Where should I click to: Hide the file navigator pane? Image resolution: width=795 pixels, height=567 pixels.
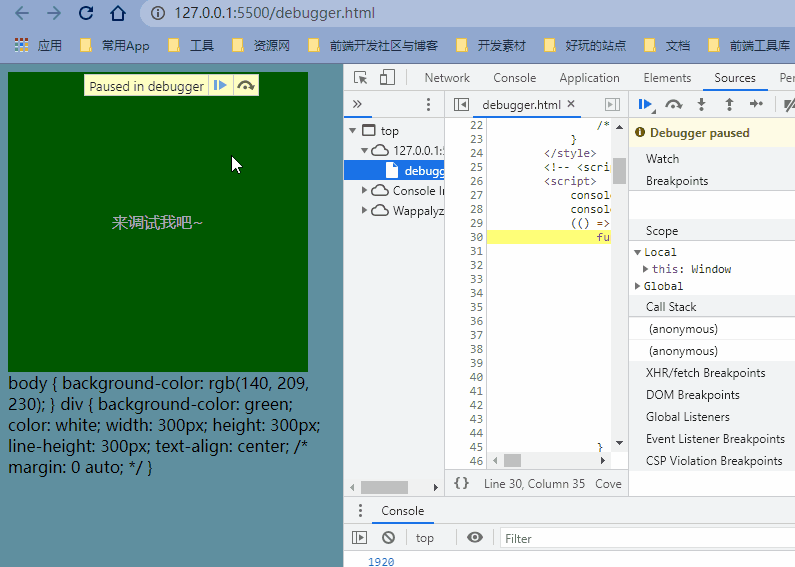coord(461,104)
